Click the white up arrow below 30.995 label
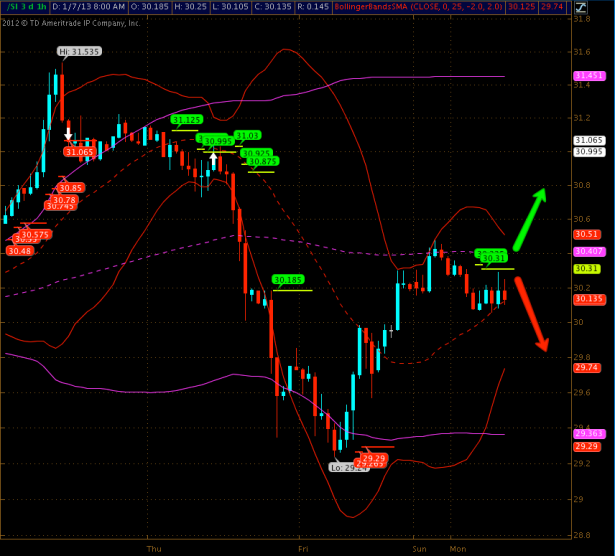Image resolution: width=615 pixels, height=556 pixels. pos(213,158)
